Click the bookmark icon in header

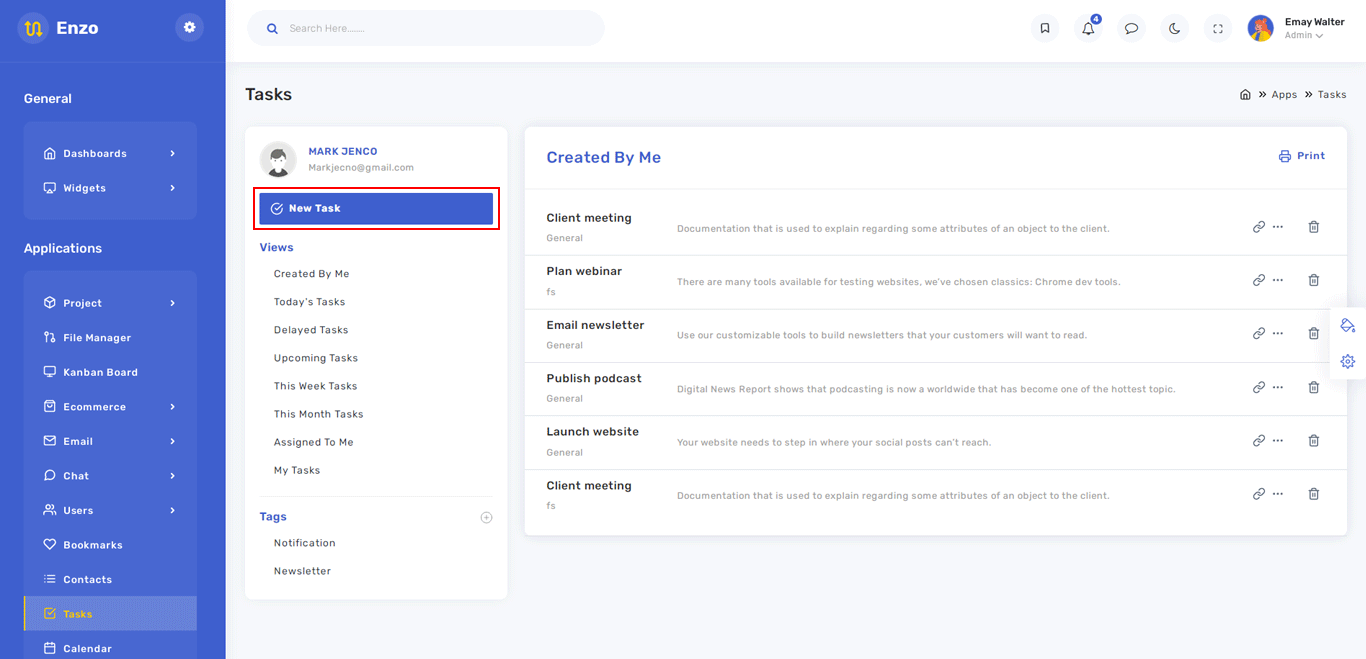click(x=1045, y=29)
